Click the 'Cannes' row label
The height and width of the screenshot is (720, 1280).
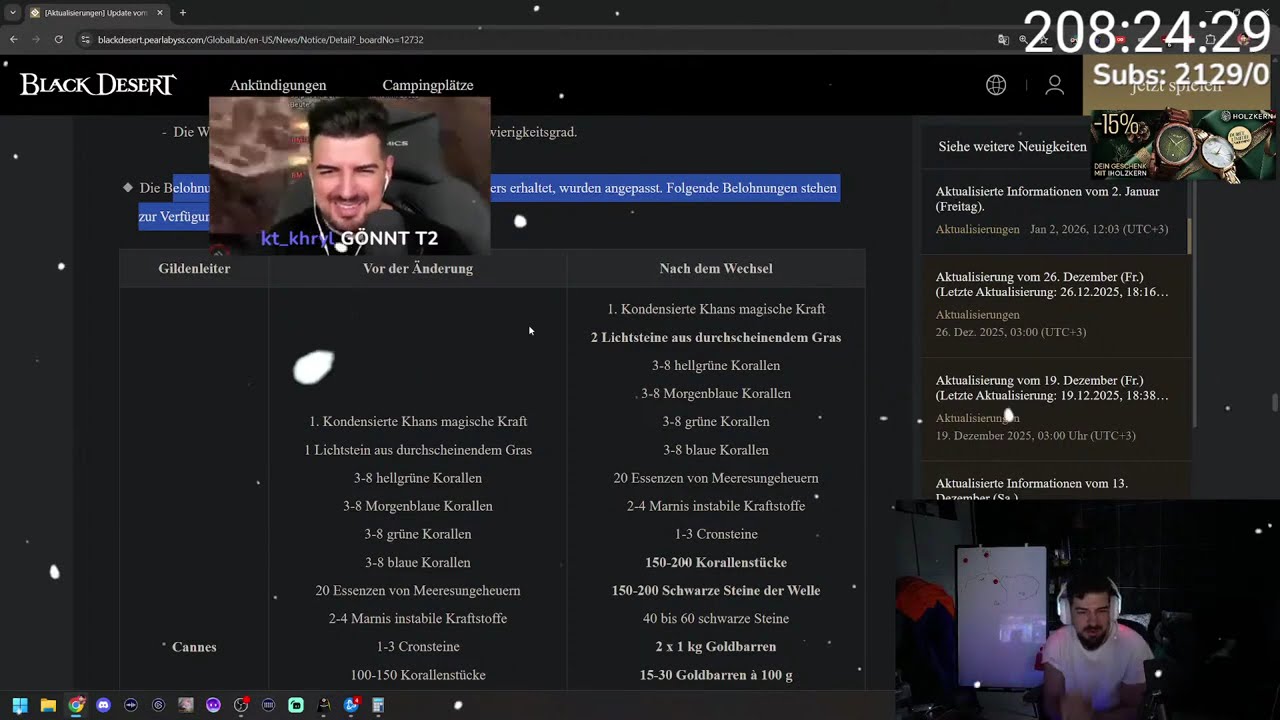click(x=194, y=647)
